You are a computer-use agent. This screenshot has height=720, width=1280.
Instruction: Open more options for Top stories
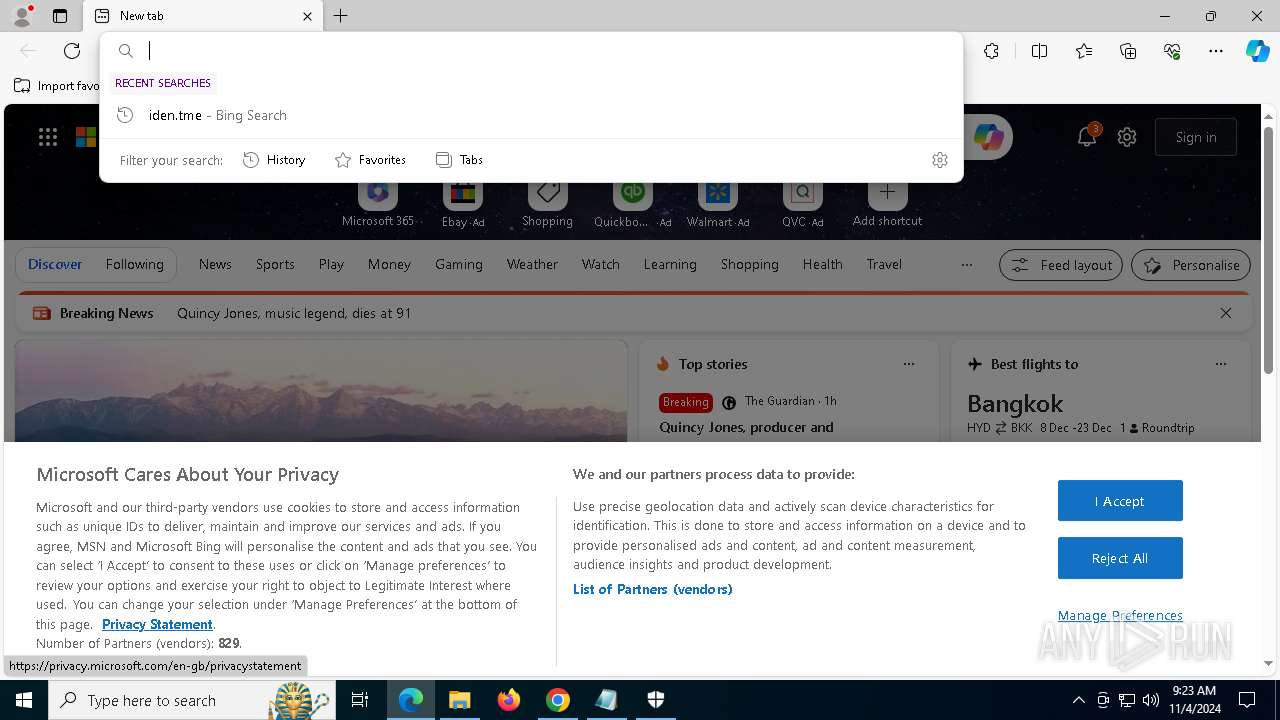click(909, 364)
